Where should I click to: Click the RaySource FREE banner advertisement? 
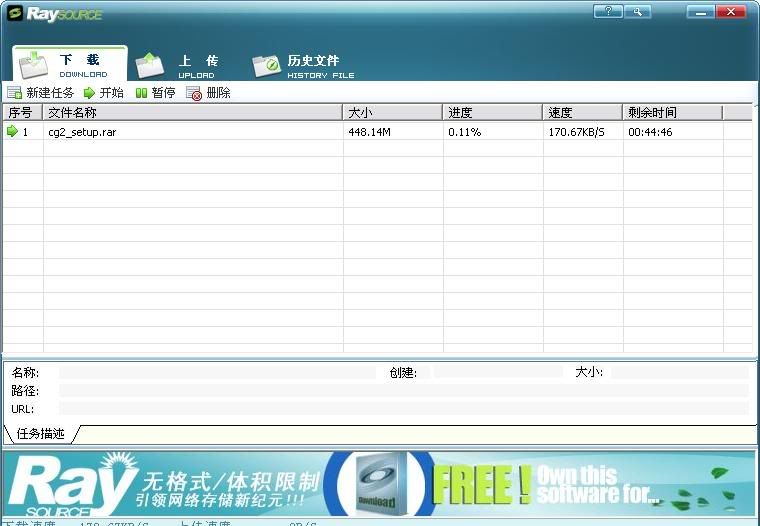pyautogui.click(x=380, y=482)
